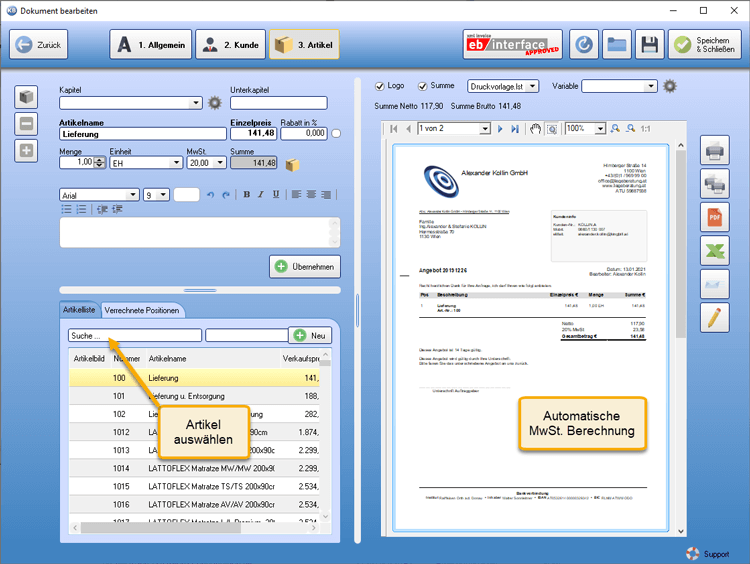Export the document as PDF
Viewport: 750px width, 564px height.
click(x=715, y=217)
